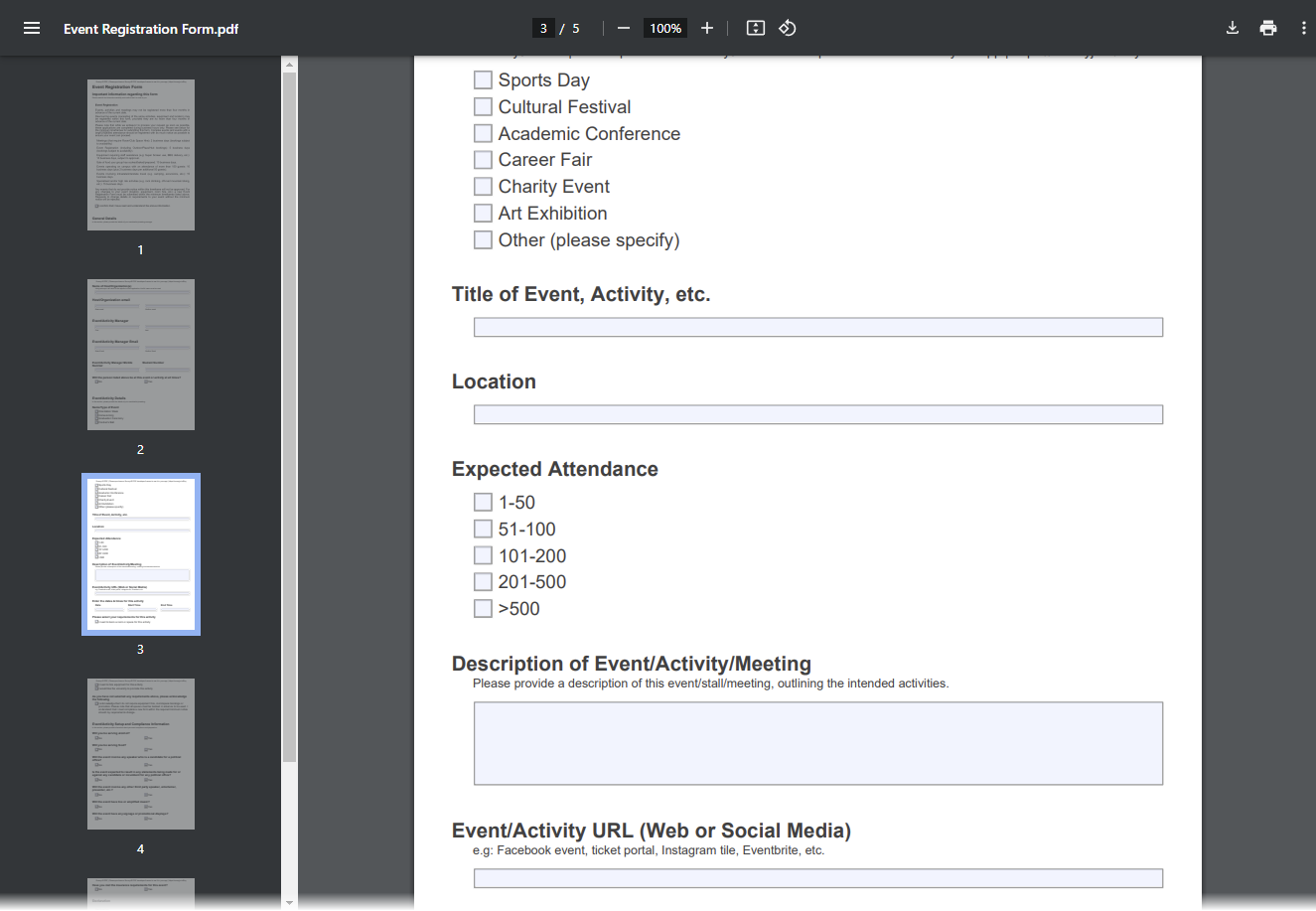Download the Event Registration Form PDF

point(1232,28)
